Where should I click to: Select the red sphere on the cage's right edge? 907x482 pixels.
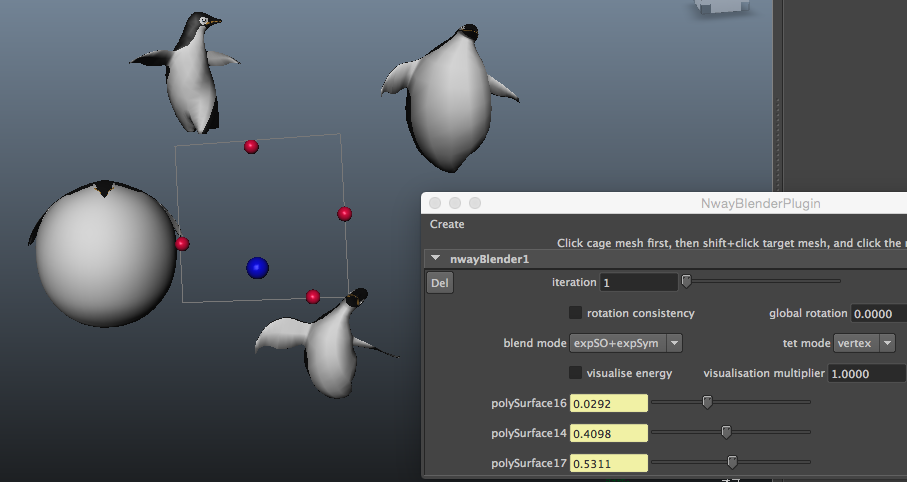pos(344,214)
